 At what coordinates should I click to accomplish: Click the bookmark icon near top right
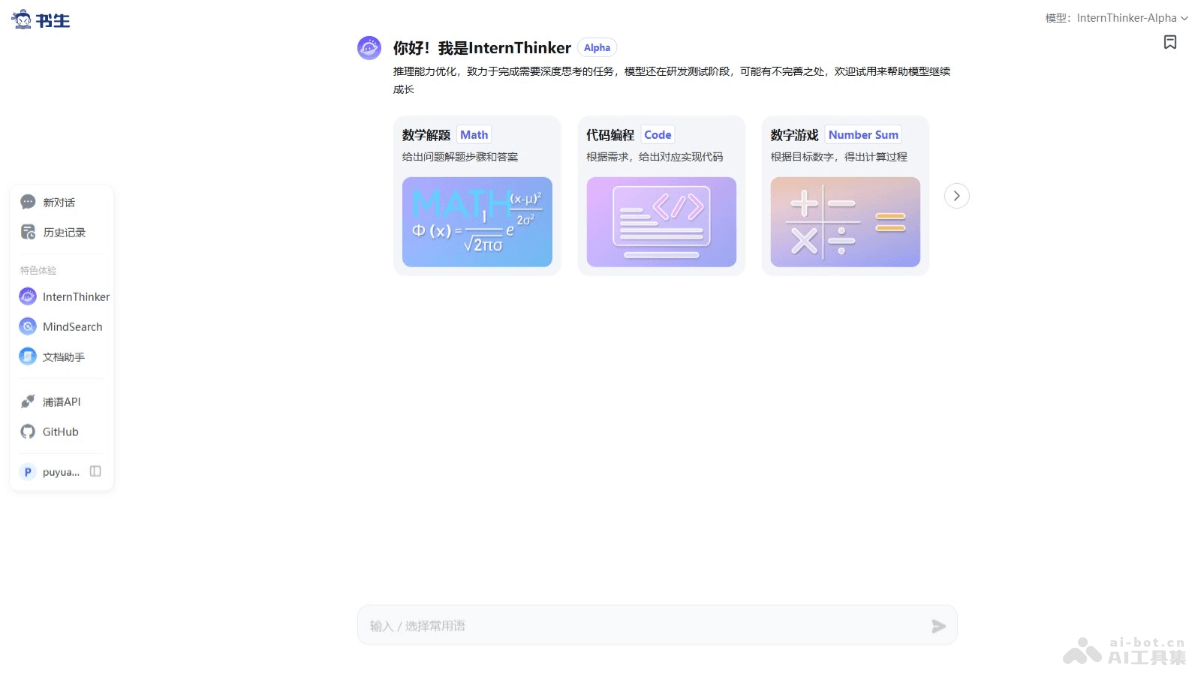1170,42
